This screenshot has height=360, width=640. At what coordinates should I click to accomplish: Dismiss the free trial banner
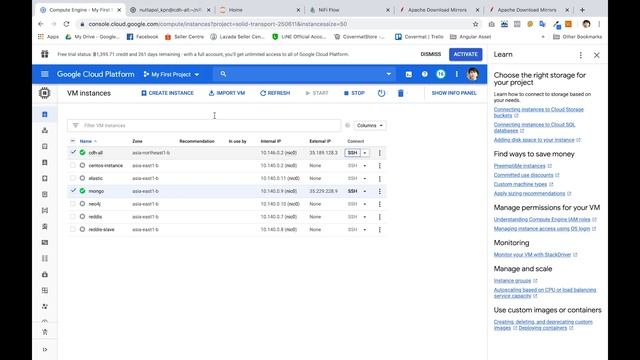431,54
